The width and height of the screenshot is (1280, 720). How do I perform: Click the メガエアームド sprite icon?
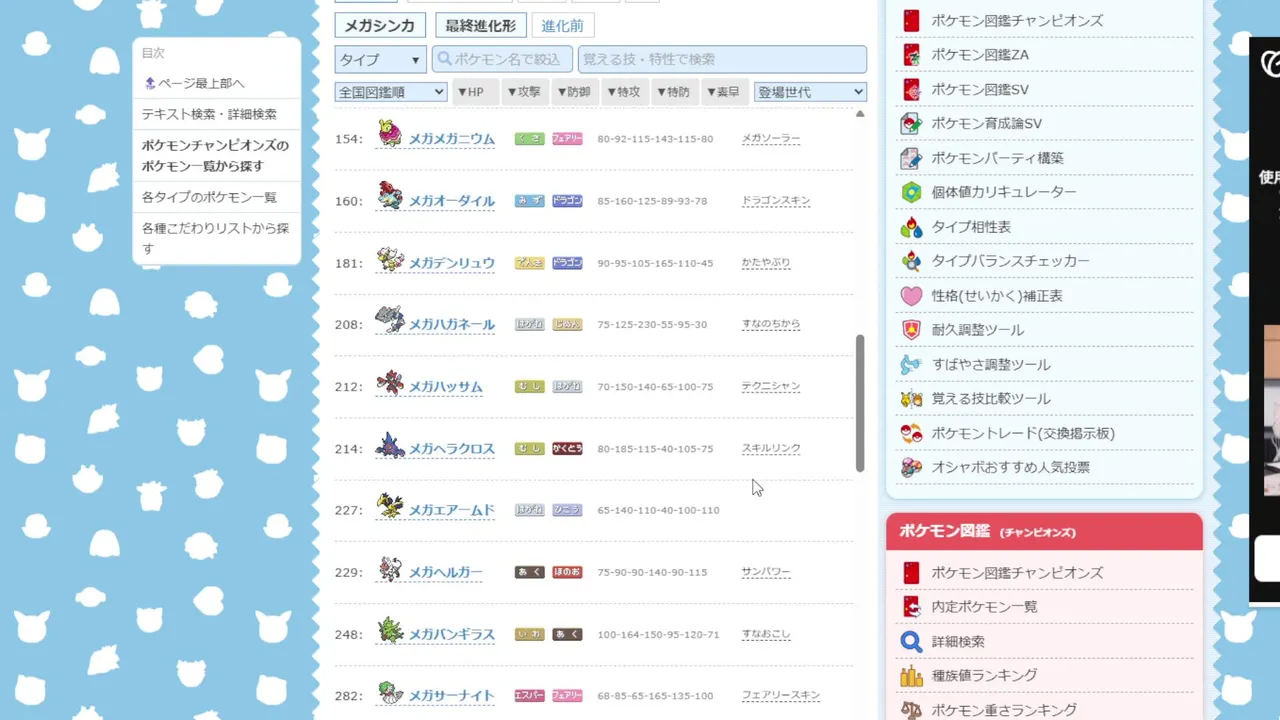click(390, 506)
